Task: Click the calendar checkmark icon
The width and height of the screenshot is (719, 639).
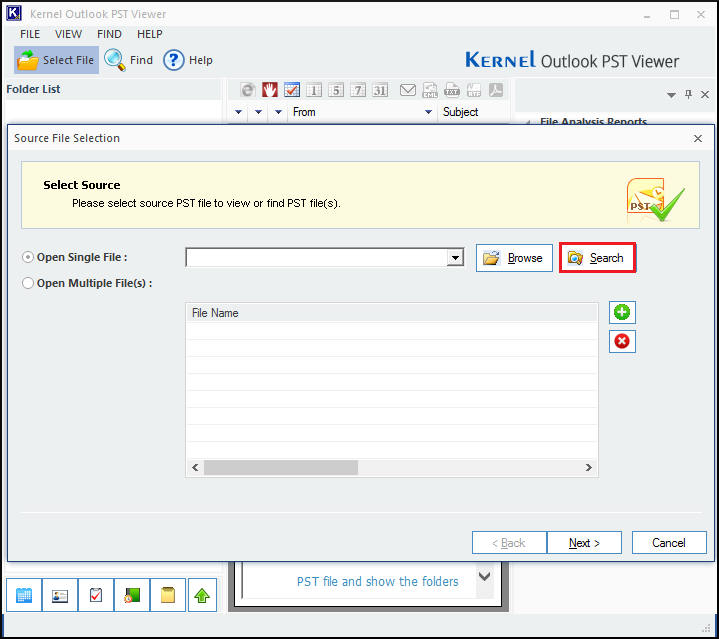Action: pos(292,90)
